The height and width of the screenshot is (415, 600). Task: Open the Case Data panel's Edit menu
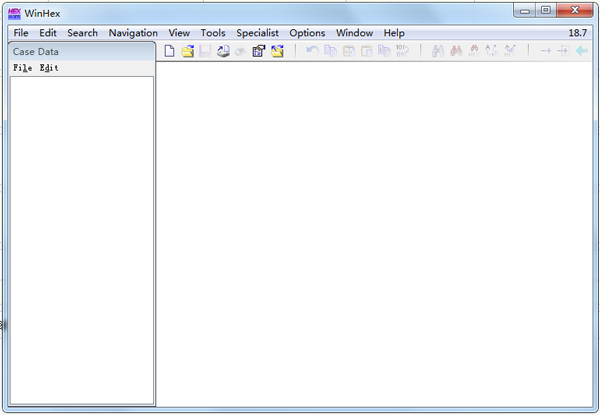[49, 68]
